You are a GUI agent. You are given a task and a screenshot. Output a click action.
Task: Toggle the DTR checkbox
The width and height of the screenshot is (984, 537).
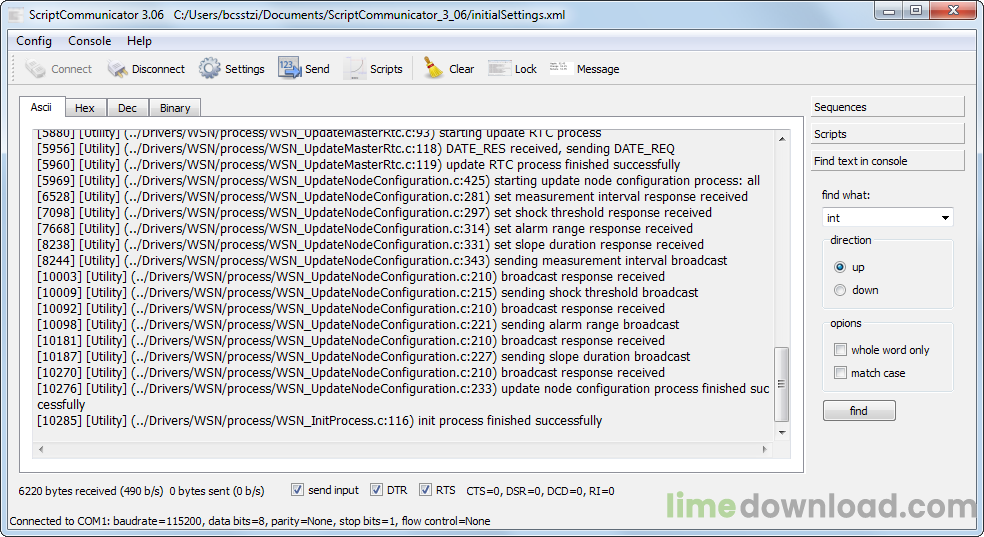point(376,490)
